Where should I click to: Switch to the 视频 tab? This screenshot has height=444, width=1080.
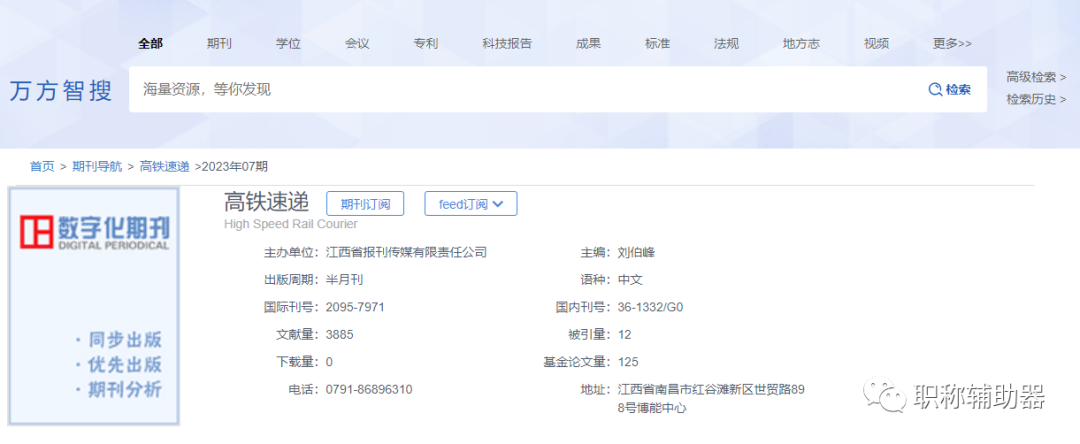tap(876, 43)
